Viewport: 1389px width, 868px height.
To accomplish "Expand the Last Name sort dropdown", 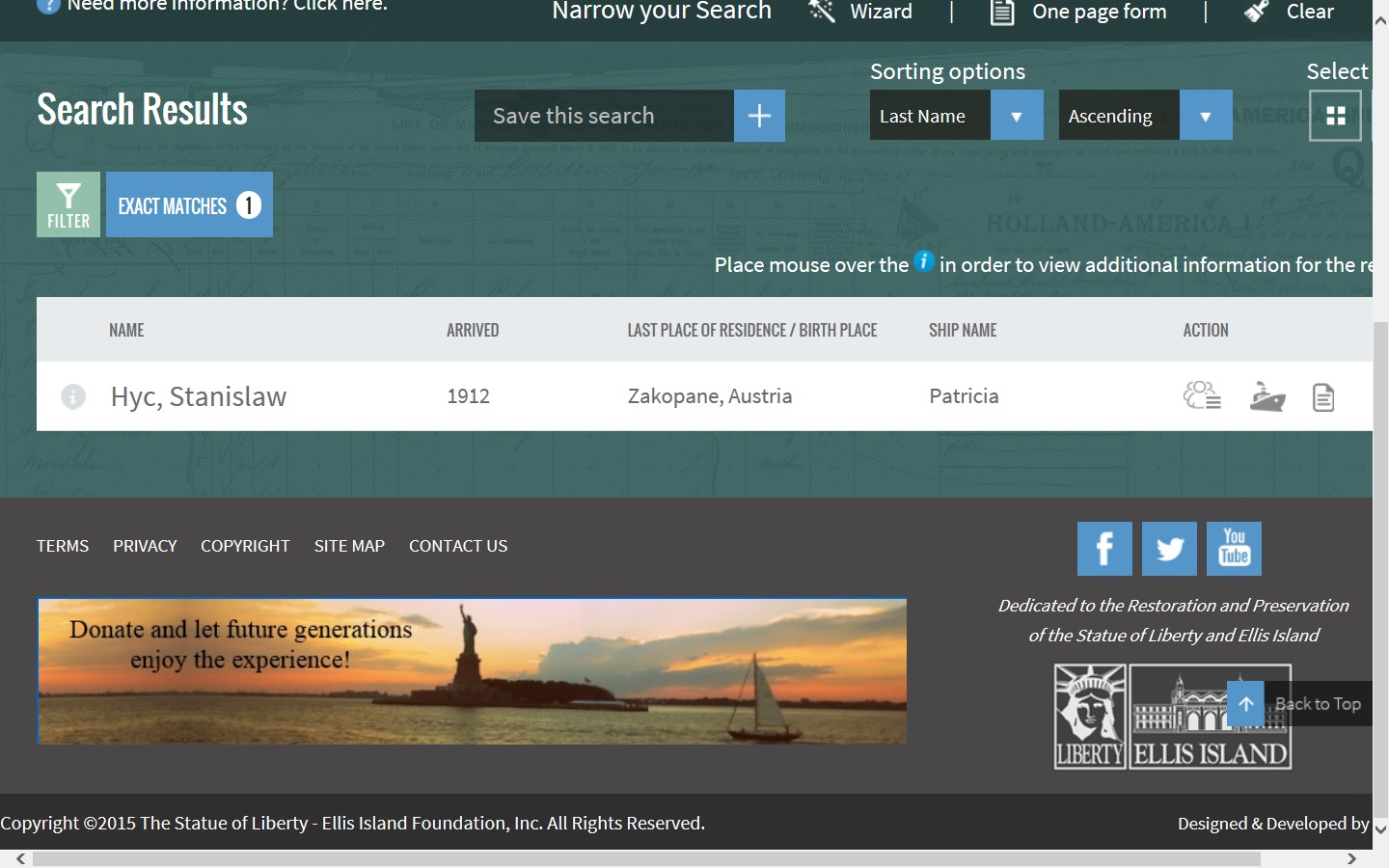I will tap(1017, 116).
